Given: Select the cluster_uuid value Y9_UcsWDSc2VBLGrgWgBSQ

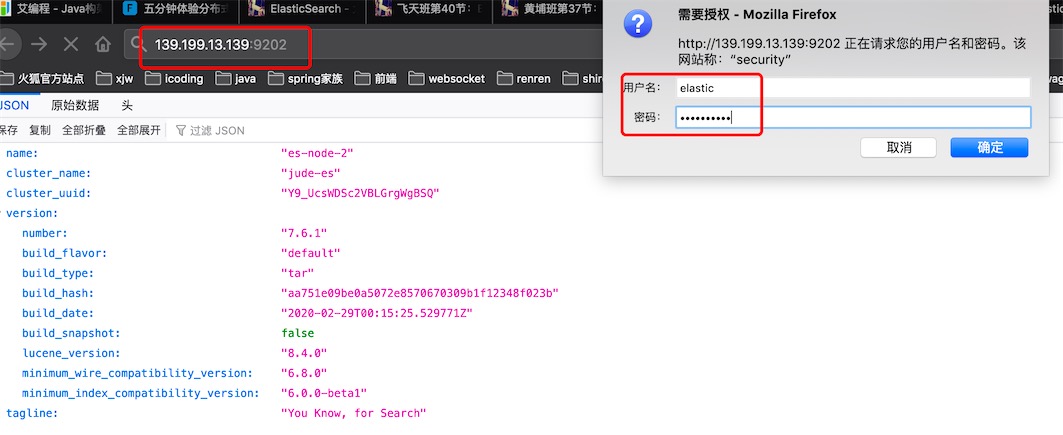Looking at the screenshot, I should (x=360, y=194).
